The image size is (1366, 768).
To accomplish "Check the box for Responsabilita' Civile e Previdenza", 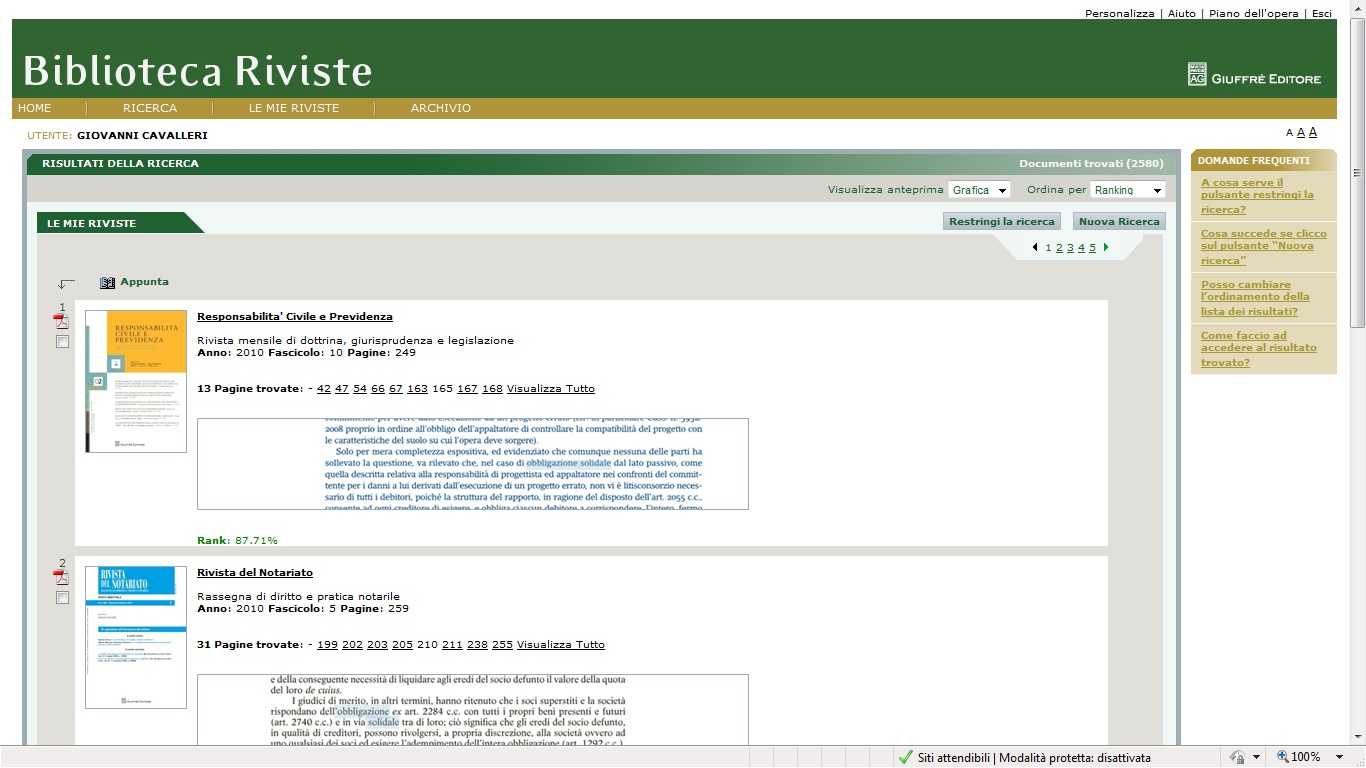I will [x=62, y=342].
